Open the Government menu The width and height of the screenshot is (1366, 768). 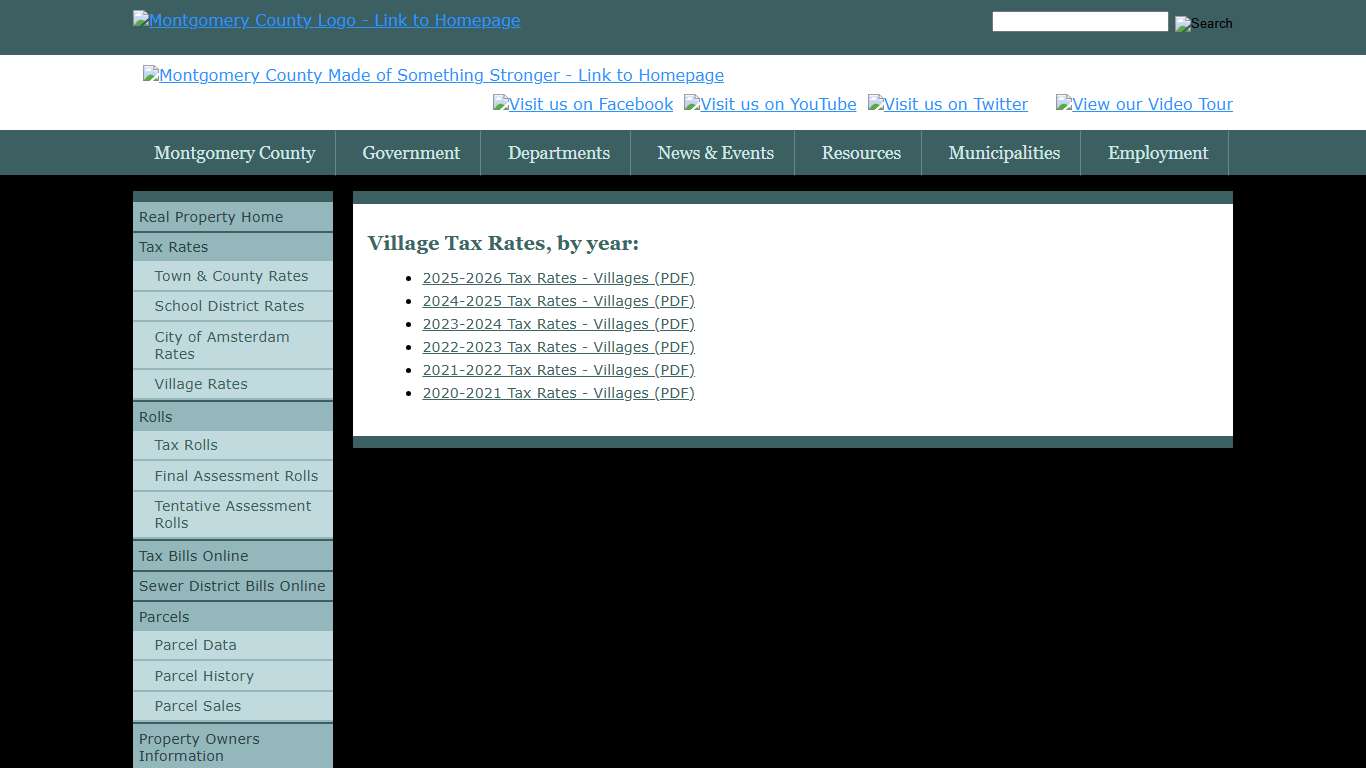(x=411, y=153)
